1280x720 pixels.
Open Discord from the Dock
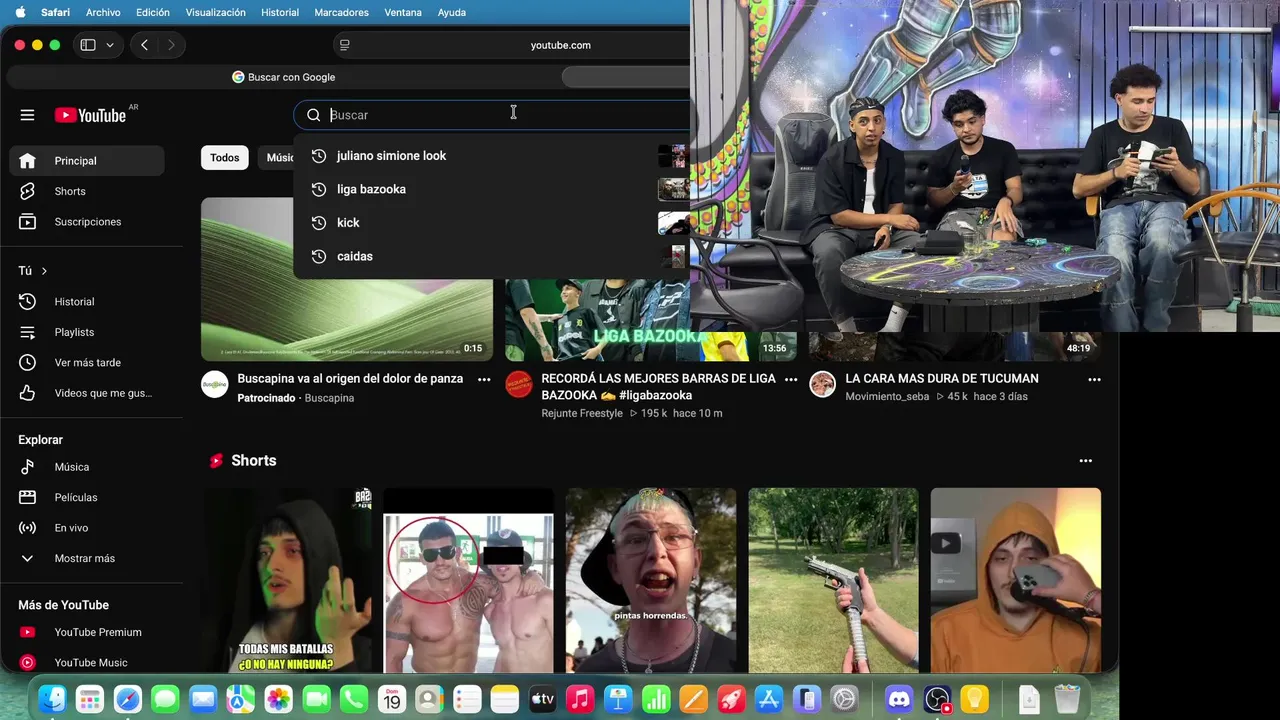tap(899, 699)
